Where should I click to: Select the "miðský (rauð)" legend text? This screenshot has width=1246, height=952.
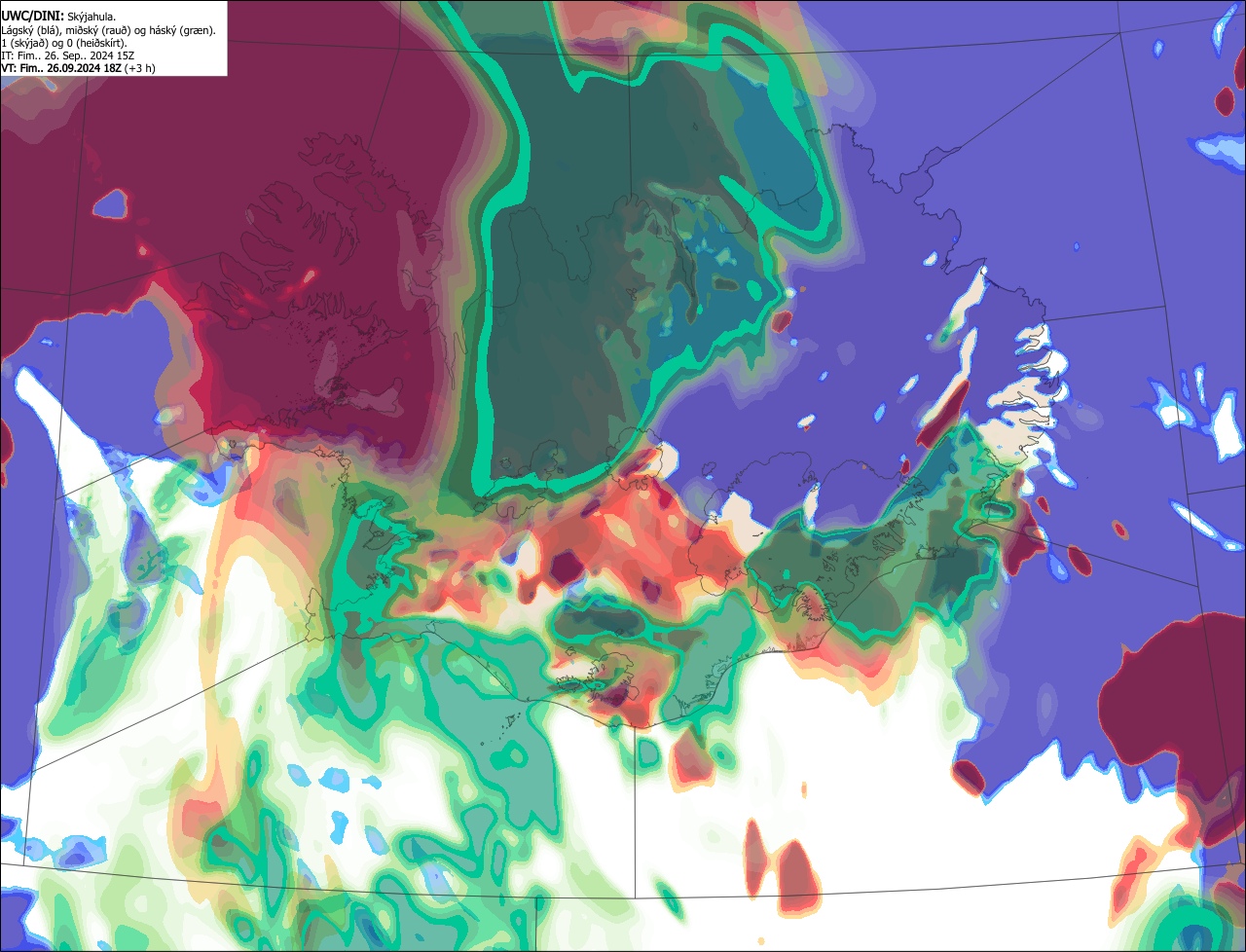pos(97,30)
